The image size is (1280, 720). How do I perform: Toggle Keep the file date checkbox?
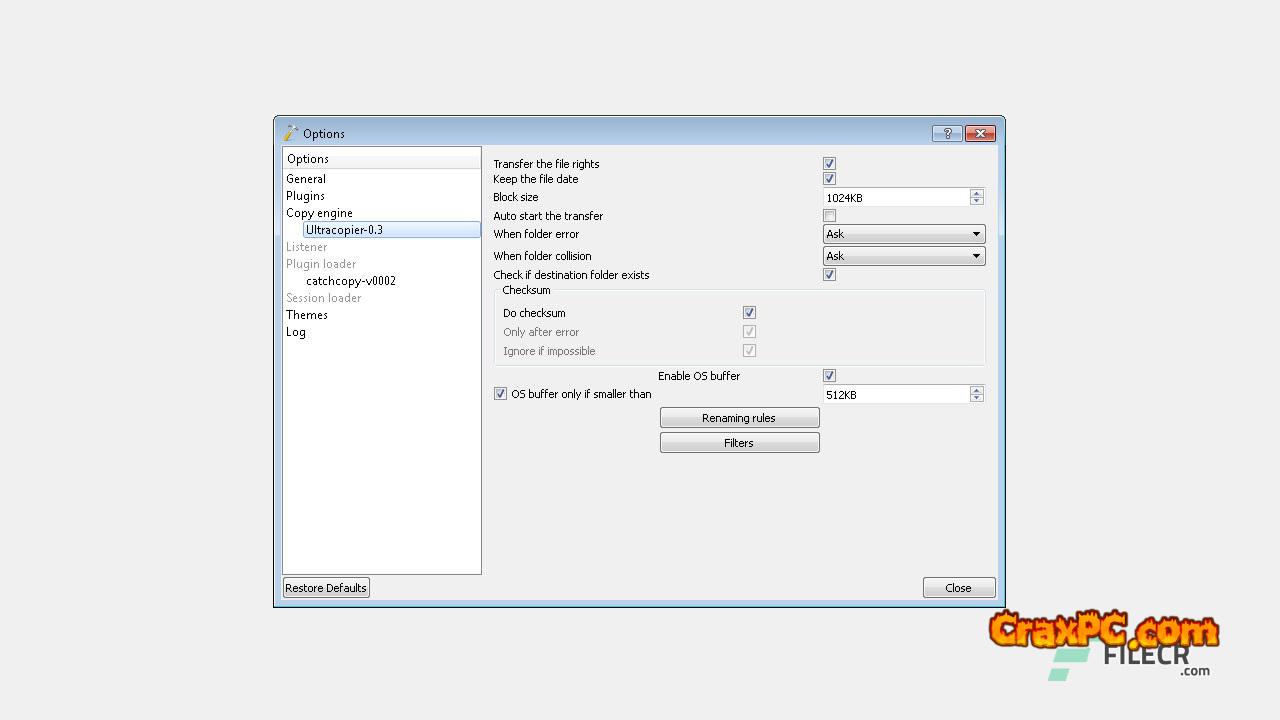coord(829,179)
